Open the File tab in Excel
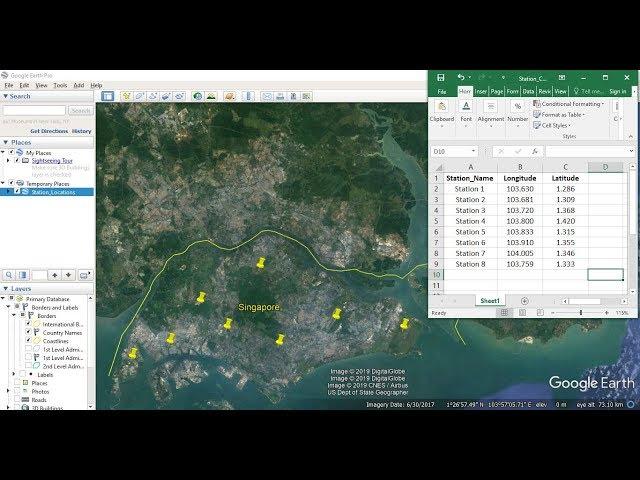 (442, 91)
